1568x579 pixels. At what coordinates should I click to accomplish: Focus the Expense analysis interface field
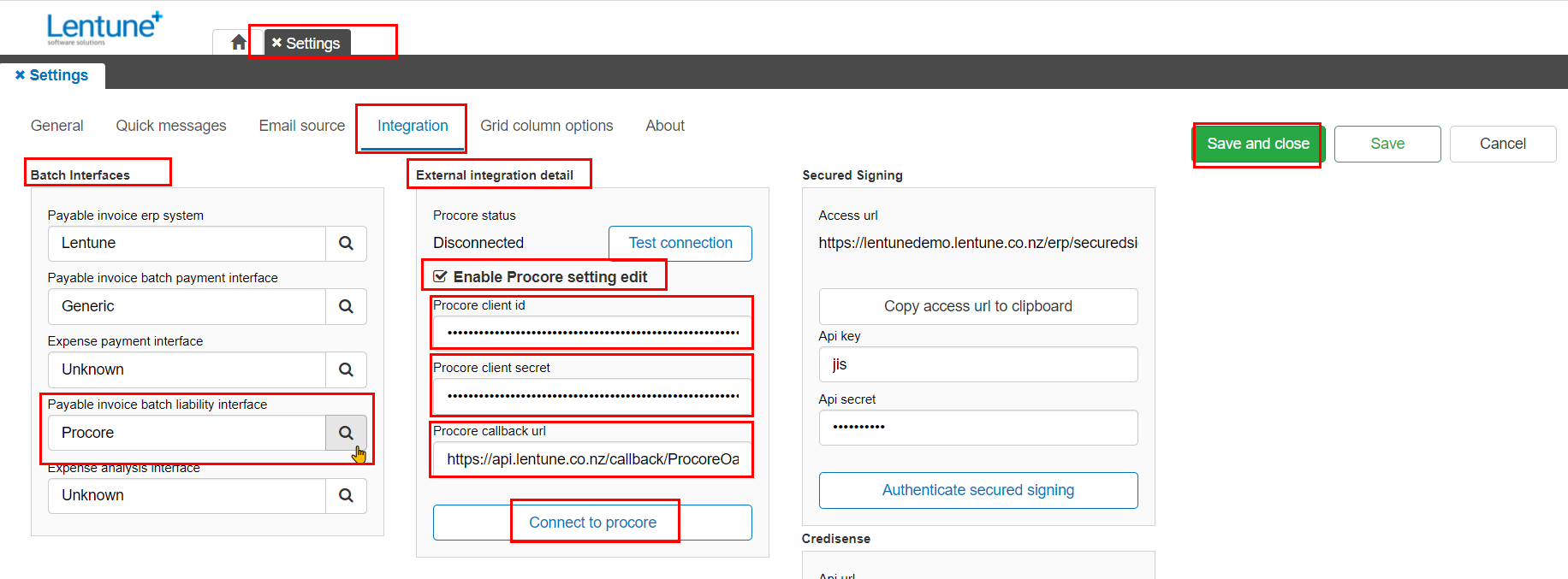187,496
